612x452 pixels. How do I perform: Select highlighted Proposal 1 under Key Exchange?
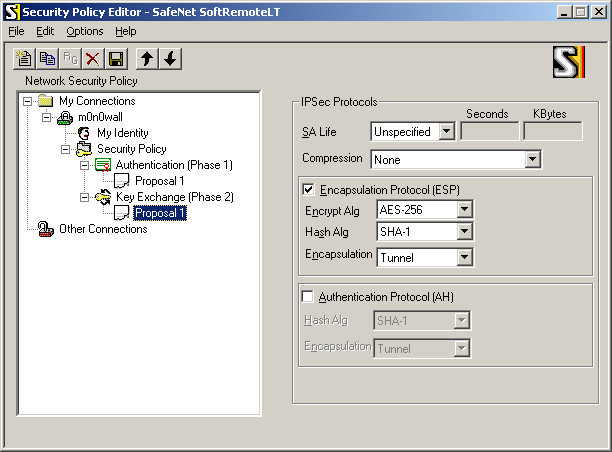tap(160, 213)
